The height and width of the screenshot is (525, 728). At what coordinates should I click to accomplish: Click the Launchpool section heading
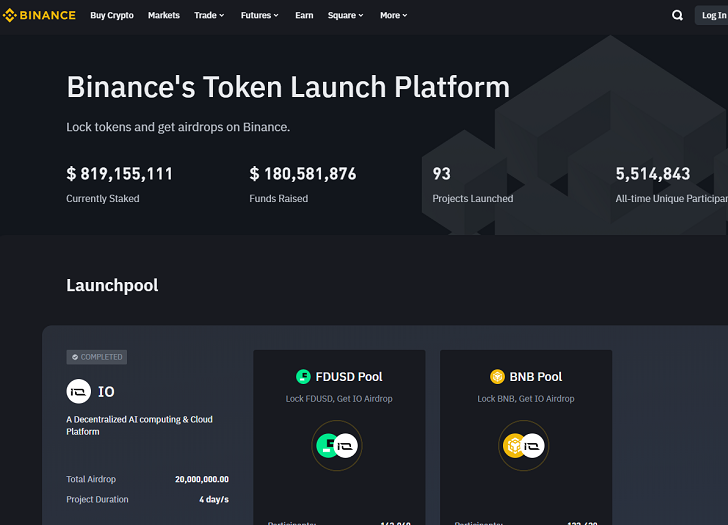[x=112, y=285]
